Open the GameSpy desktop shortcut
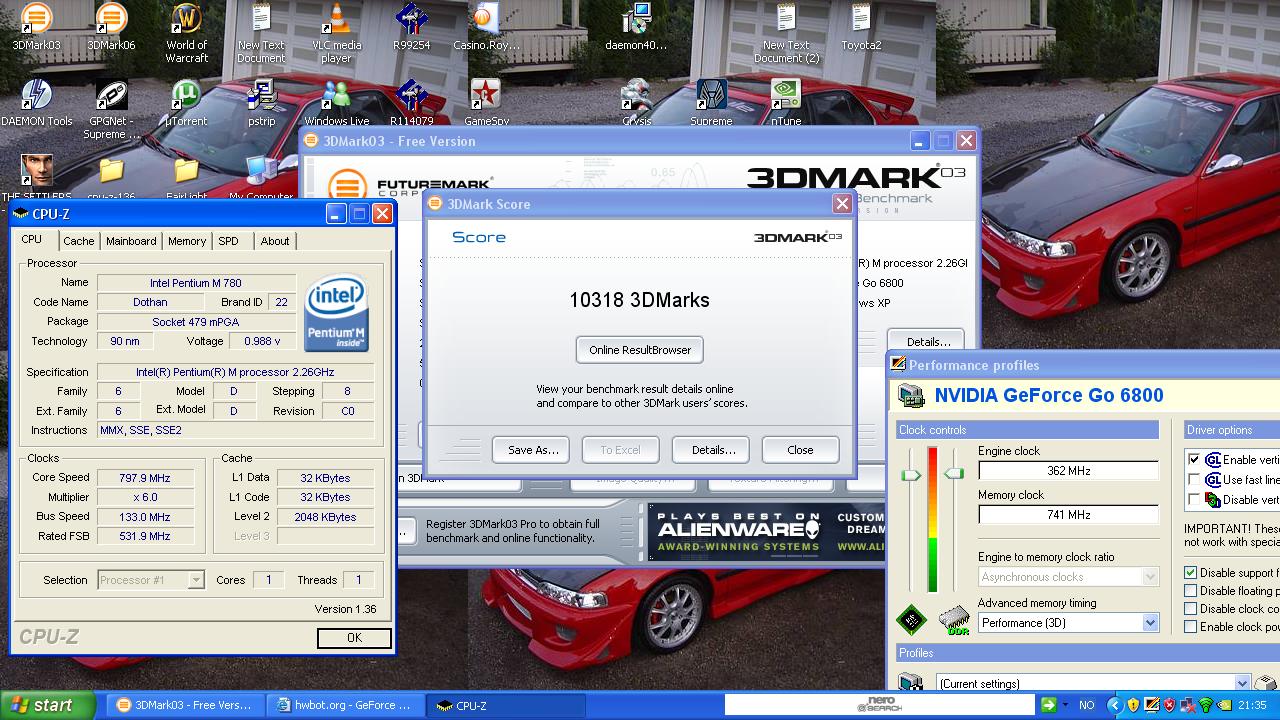1280x720 pixels. (485, 102)
